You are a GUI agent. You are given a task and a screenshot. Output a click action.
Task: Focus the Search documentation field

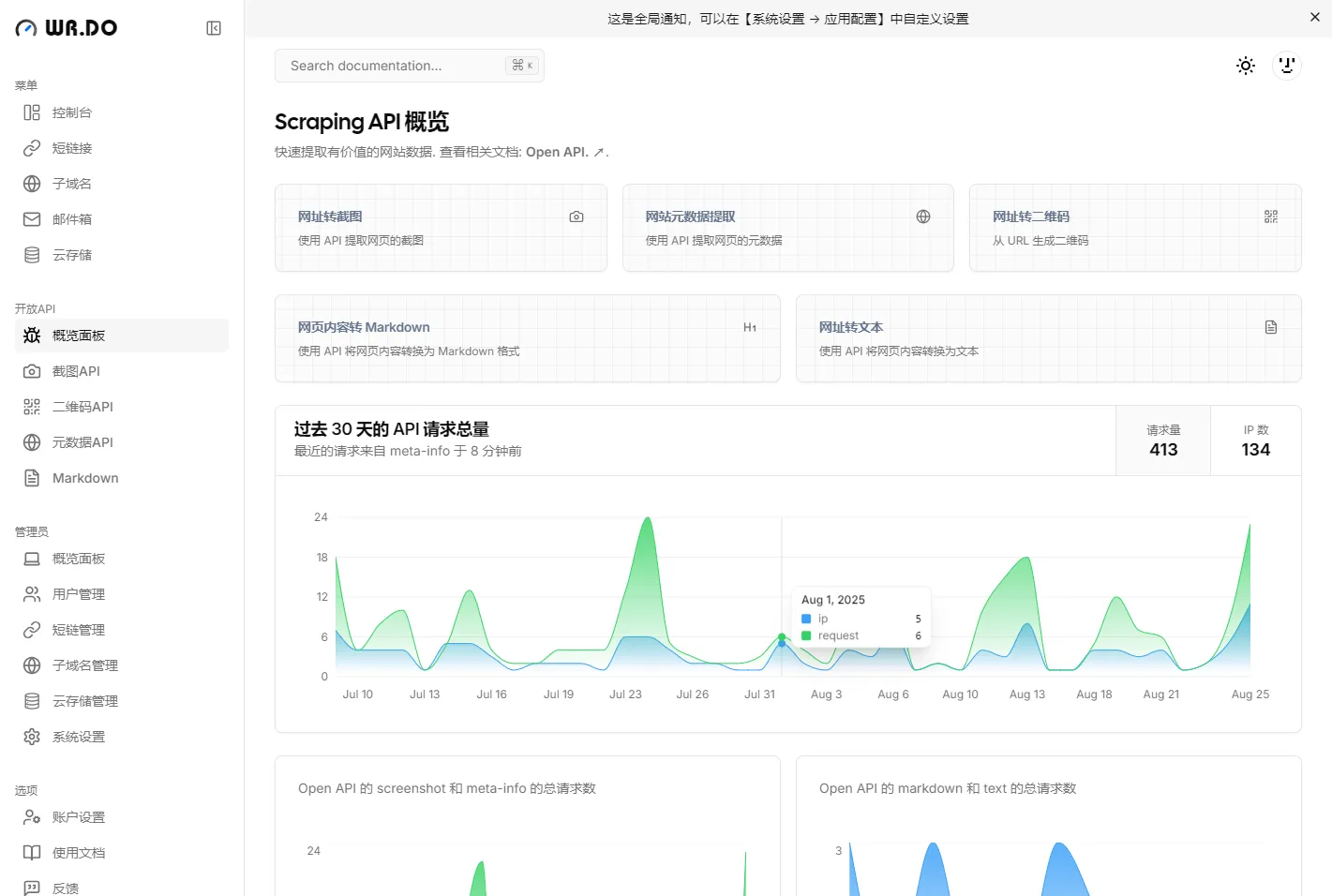pyautogui.click(x=410, y=66)
